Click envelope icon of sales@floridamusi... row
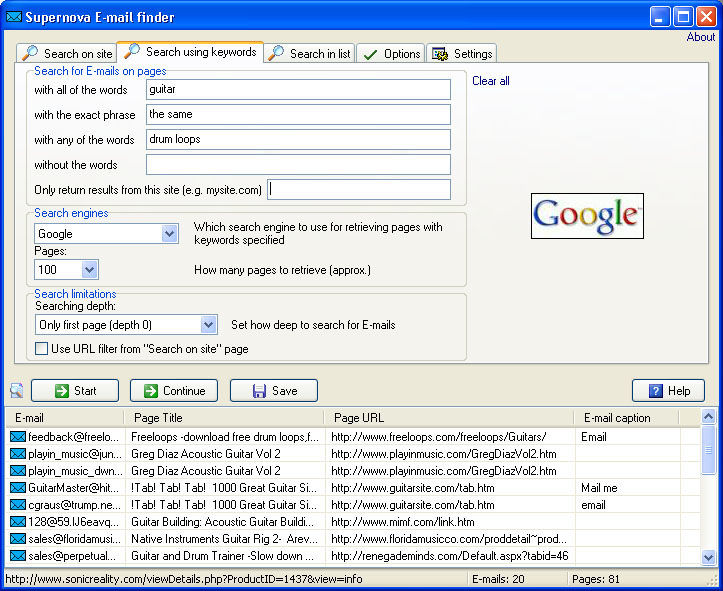Image resolution: width=723 pixels, height=591 pixels. click(18, 539)
